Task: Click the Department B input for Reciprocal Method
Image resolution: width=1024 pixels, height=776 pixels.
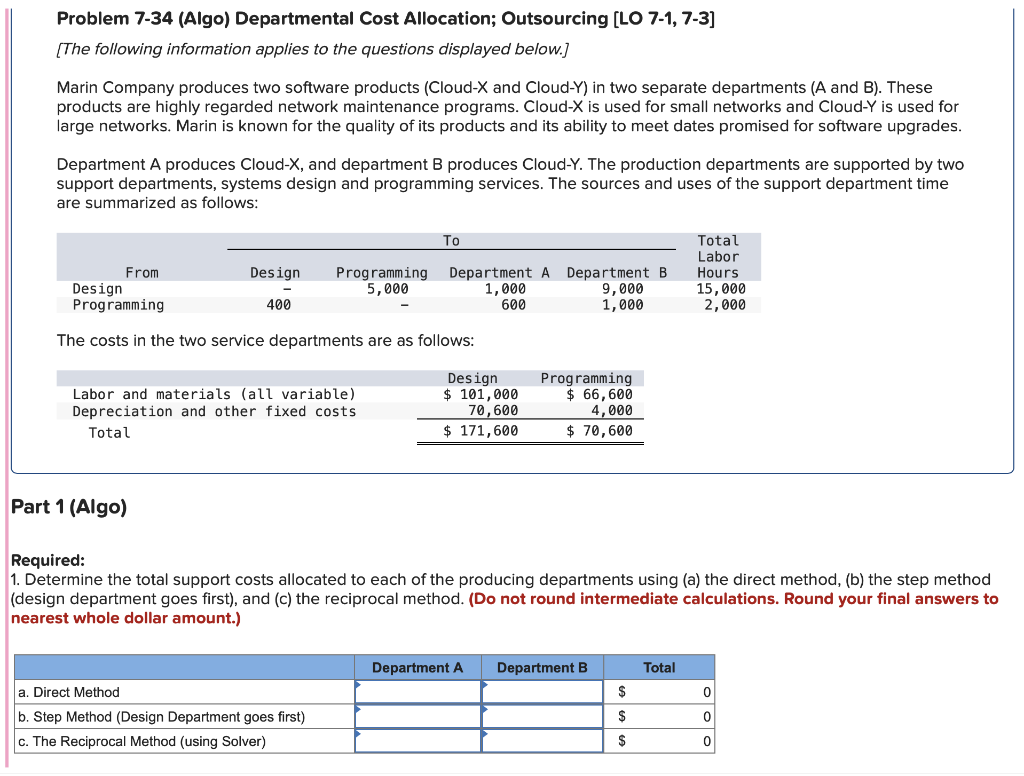Action: (542, 740)
